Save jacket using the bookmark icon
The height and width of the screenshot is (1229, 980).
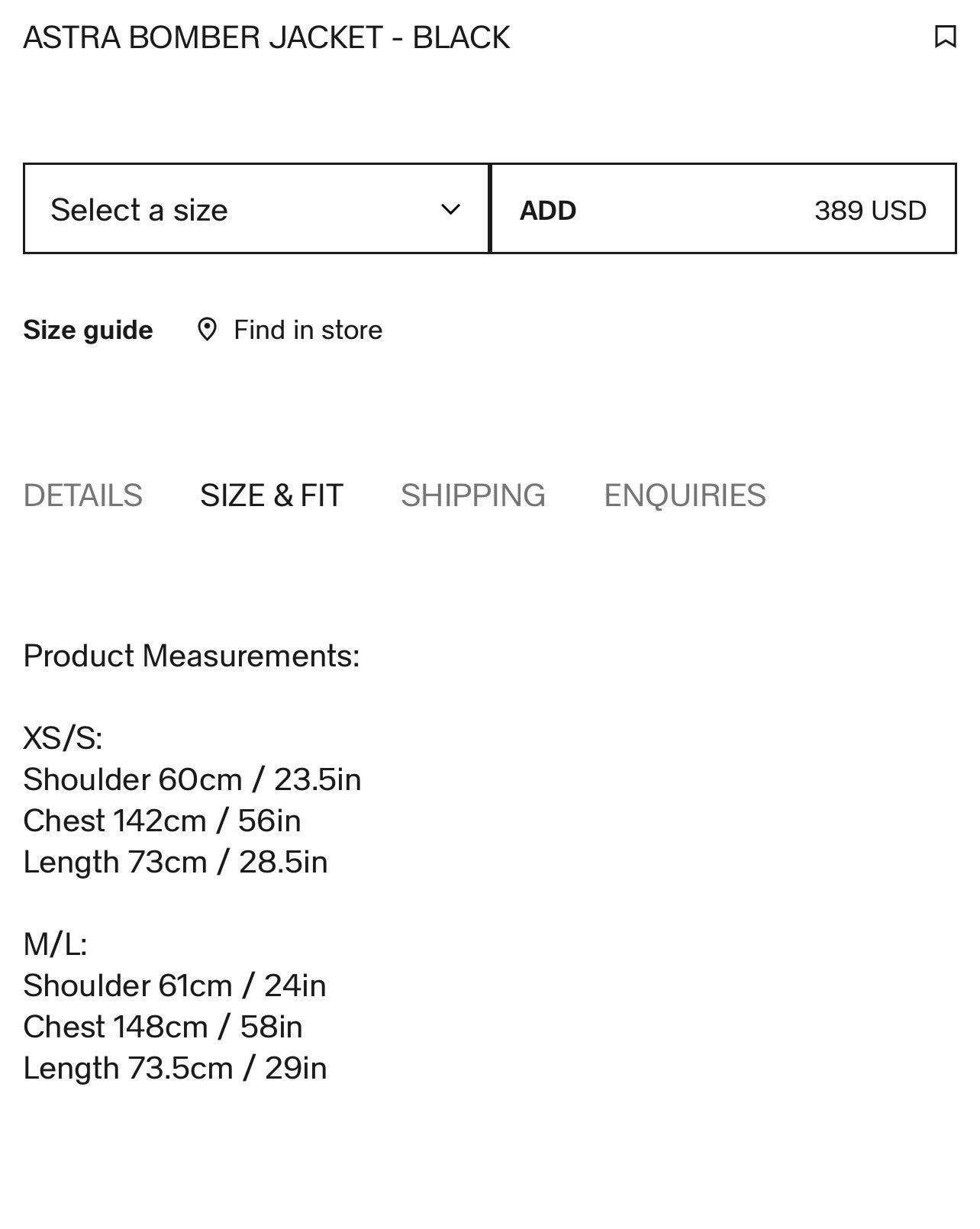coord(945,37)
